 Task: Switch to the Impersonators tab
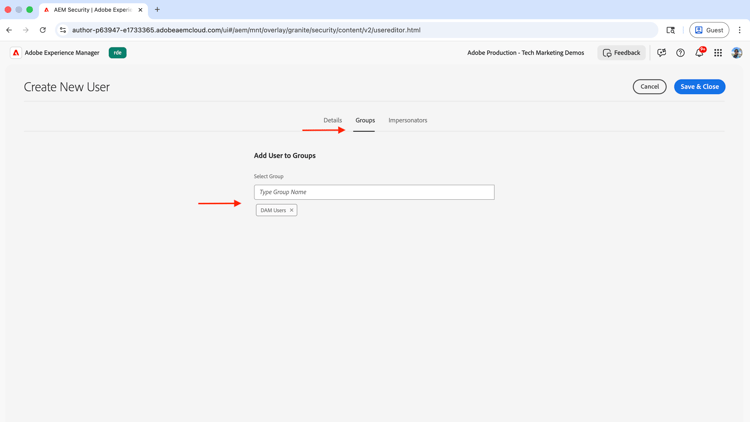(x=408, y=120)
